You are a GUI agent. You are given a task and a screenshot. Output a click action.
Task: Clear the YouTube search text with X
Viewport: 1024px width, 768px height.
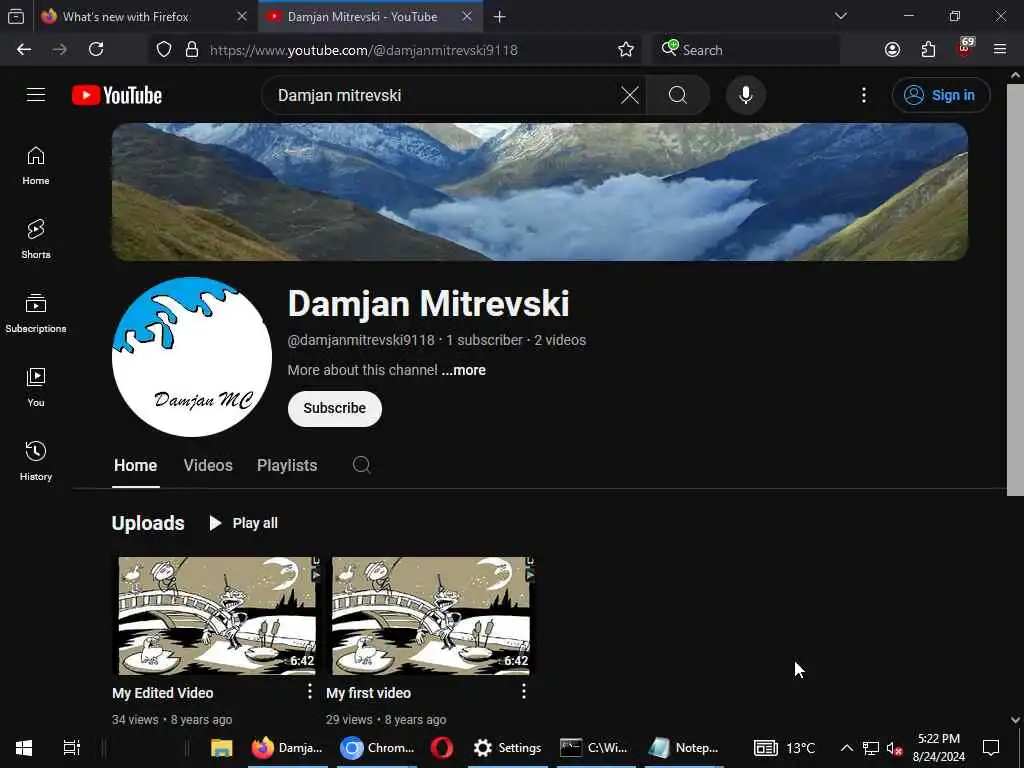(x=630, y=95)
